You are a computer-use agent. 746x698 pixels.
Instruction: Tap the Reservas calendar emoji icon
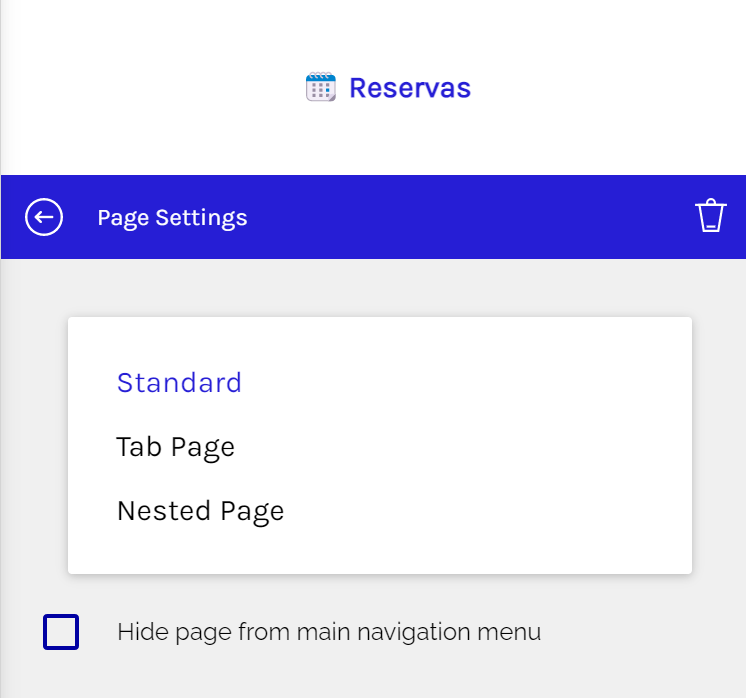[320, 88]
